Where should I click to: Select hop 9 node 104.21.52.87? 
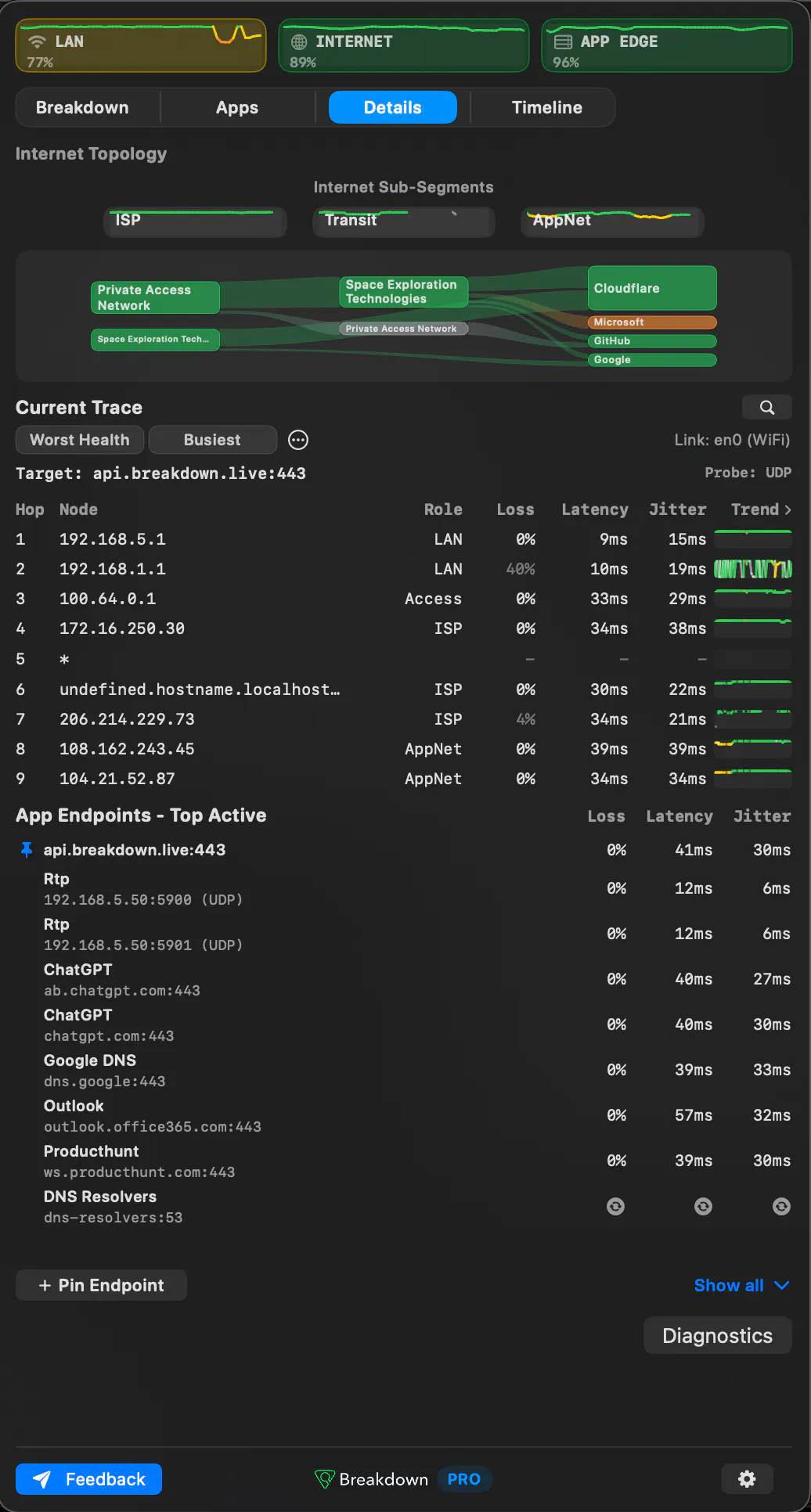tap(403, 779)
